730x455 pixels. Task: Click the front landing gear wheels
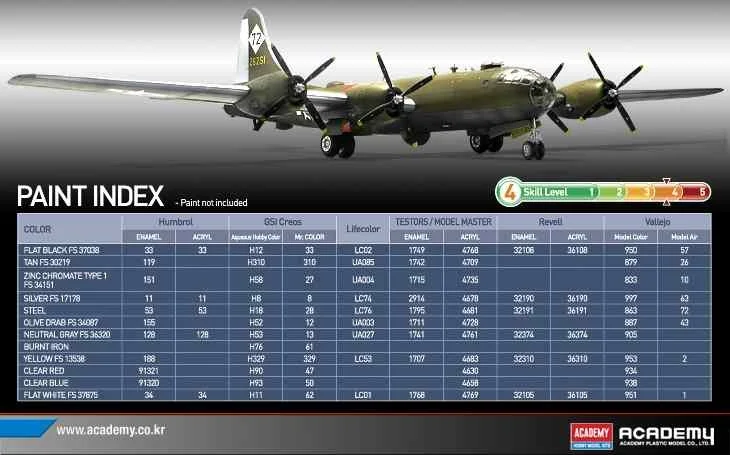tap(534, 150)
